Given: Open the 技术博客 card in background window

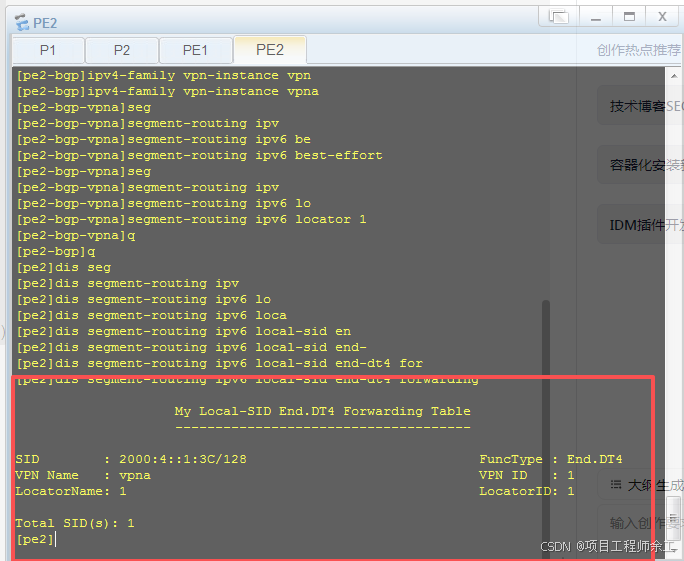Looking at the screenshot, I should [x=640, y=106].
